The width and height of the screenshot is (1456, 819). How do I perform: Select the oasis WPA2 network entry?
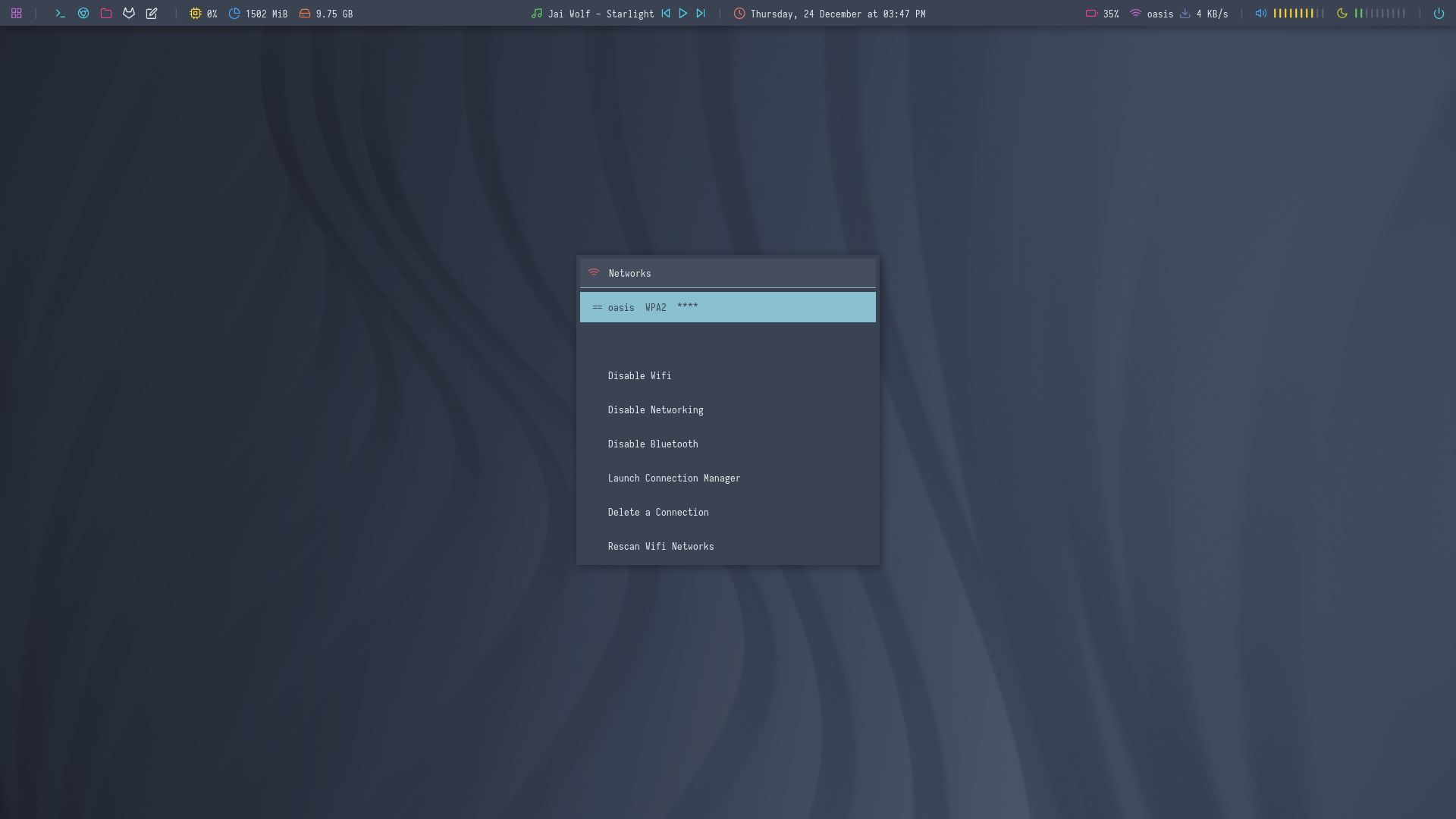(x=726, y=307)
